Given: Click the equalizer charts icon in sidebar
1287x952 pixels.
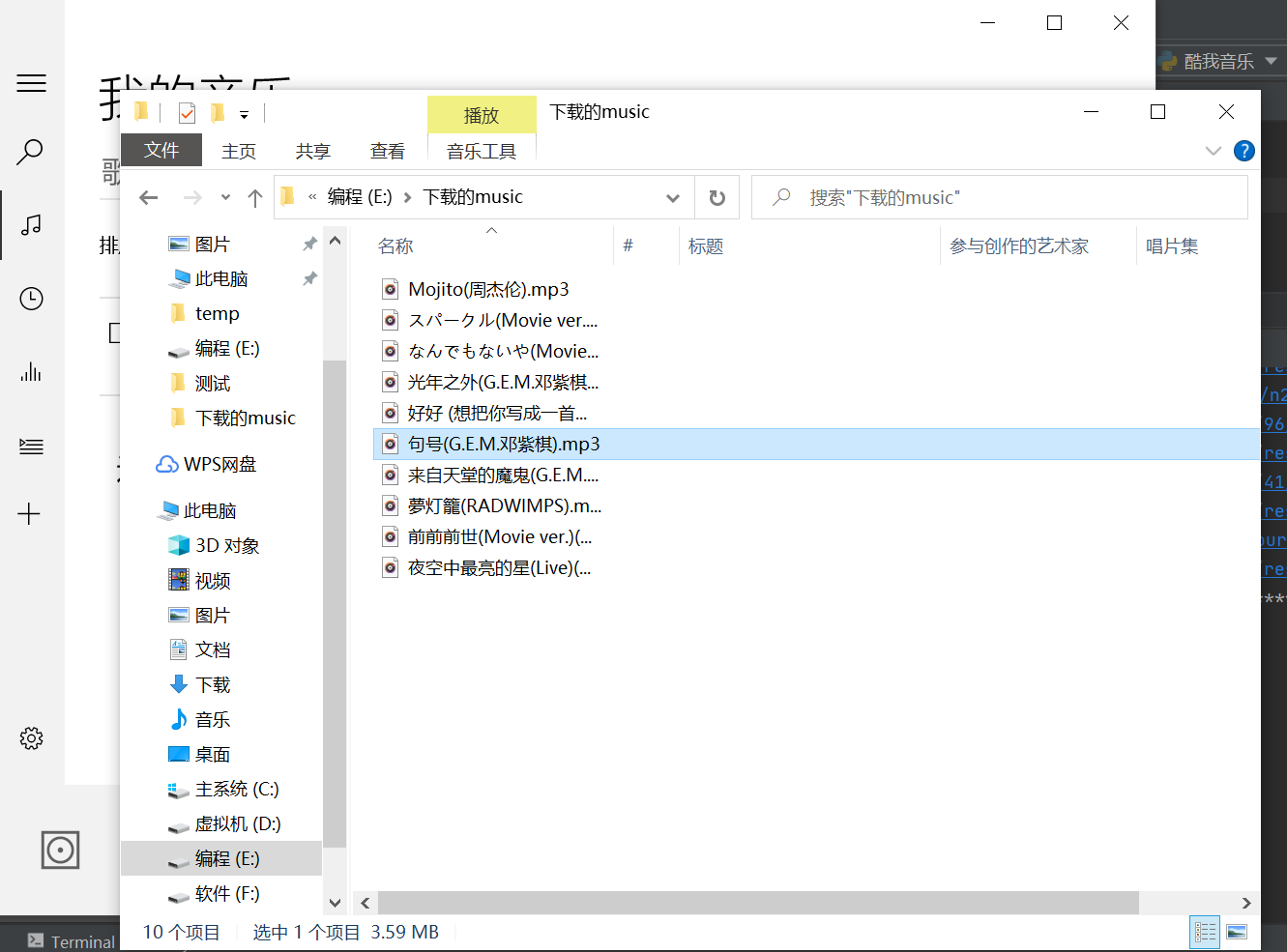Looking at the screenshot, I should click(31, 372).
